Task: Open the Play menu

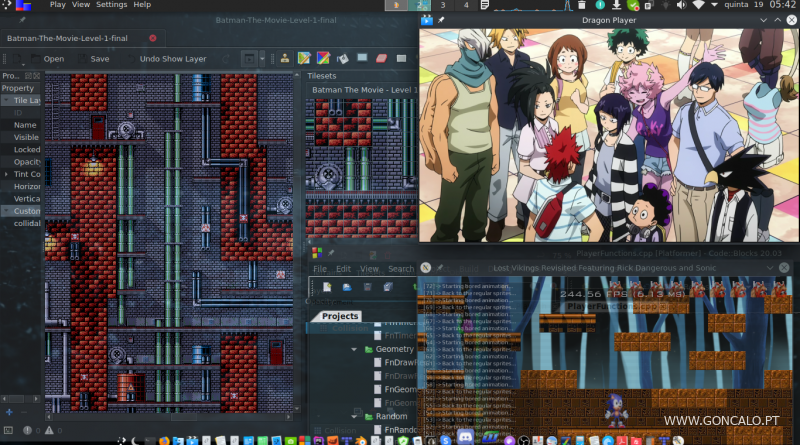Action: 58,5
